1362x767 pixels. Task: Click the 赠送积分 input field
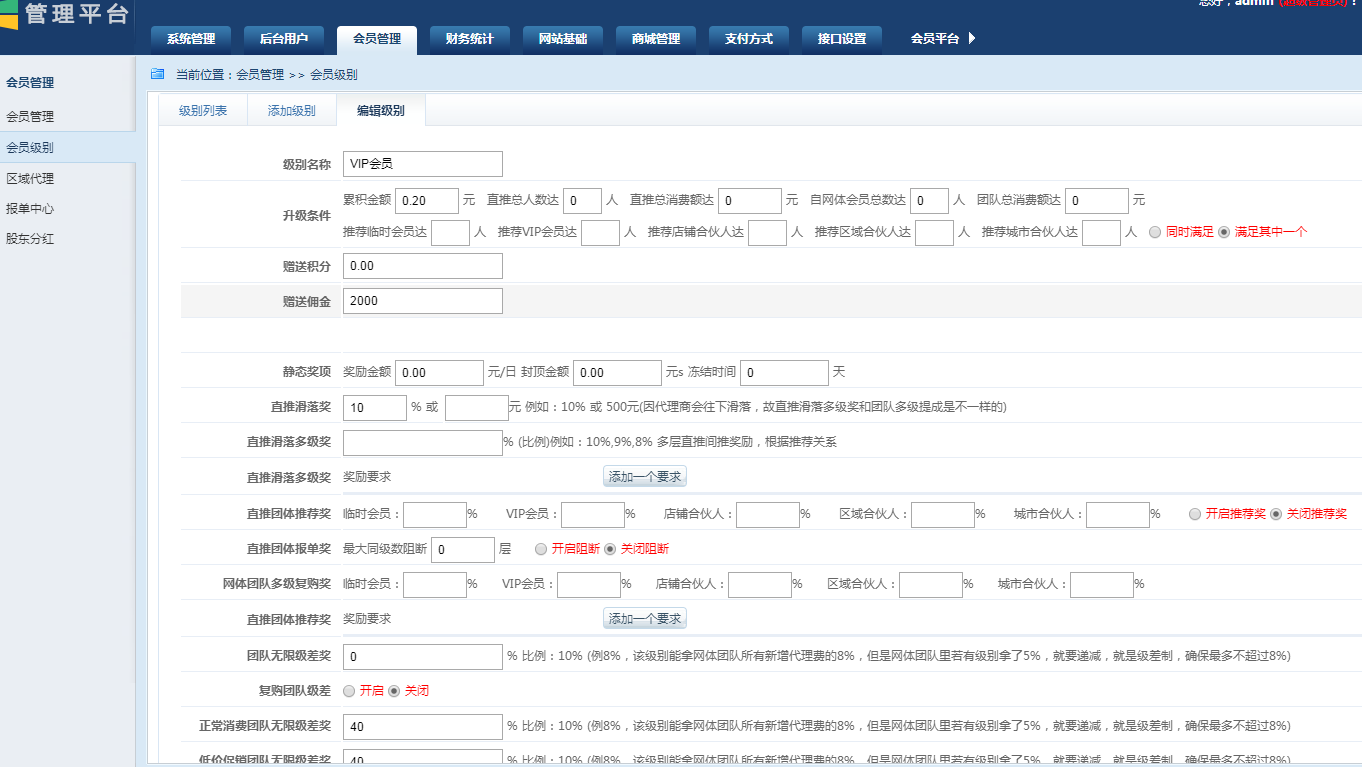point(423,266)
